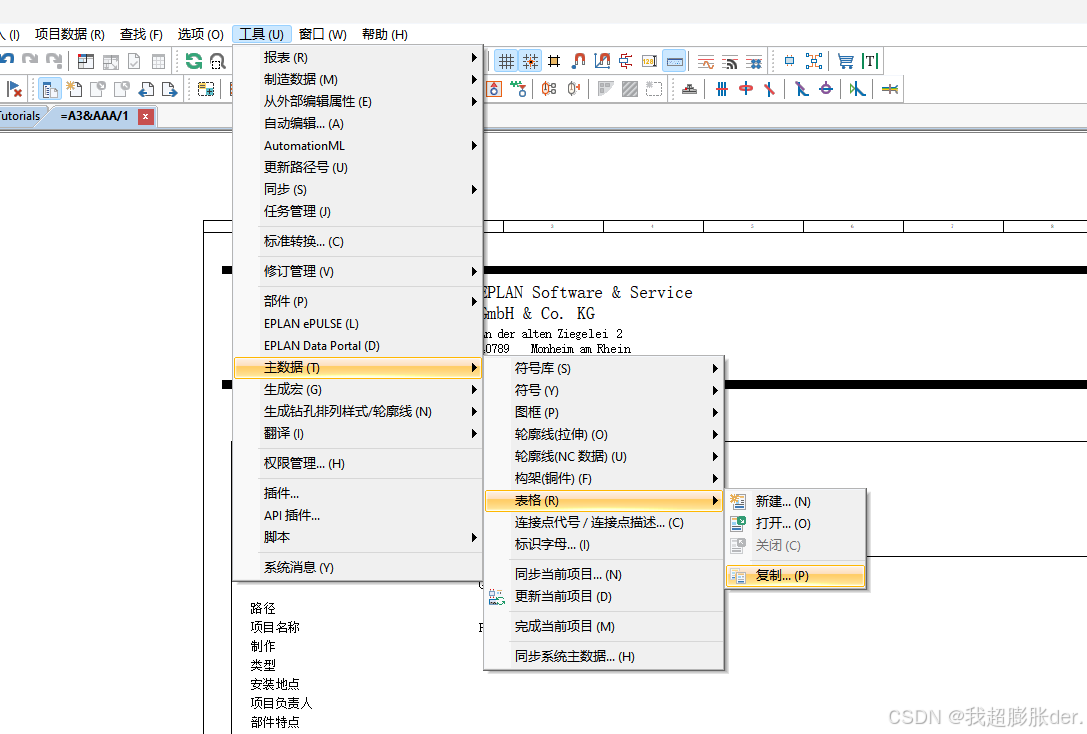
Task: Toggle the red magnet with blue dot icon
Action: (x=578, y=61)
